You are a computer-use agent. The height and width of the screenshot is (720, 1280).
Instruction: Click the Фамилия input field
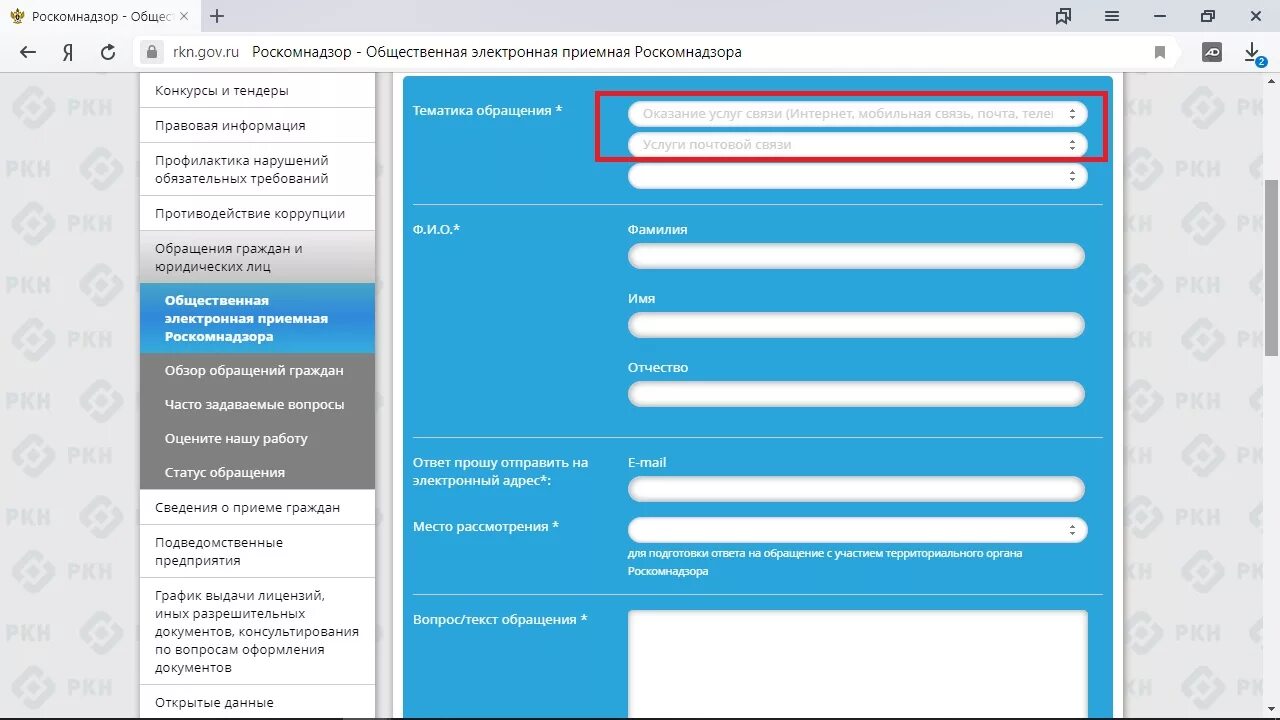856,256
